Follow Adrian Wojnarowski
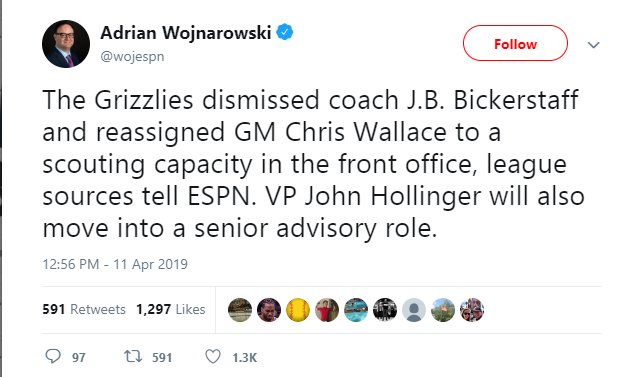The width and height of the screenshot is (641, 377). click(x=515, y=43)
